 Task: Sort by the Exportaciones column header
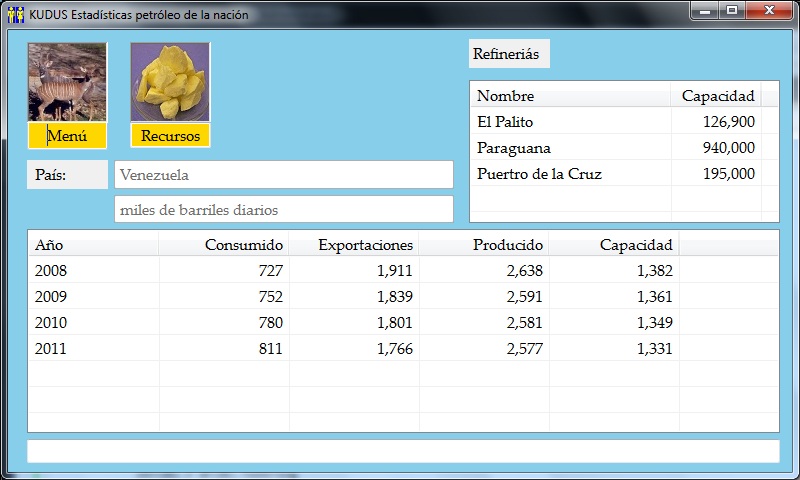[x=354, y=245]
